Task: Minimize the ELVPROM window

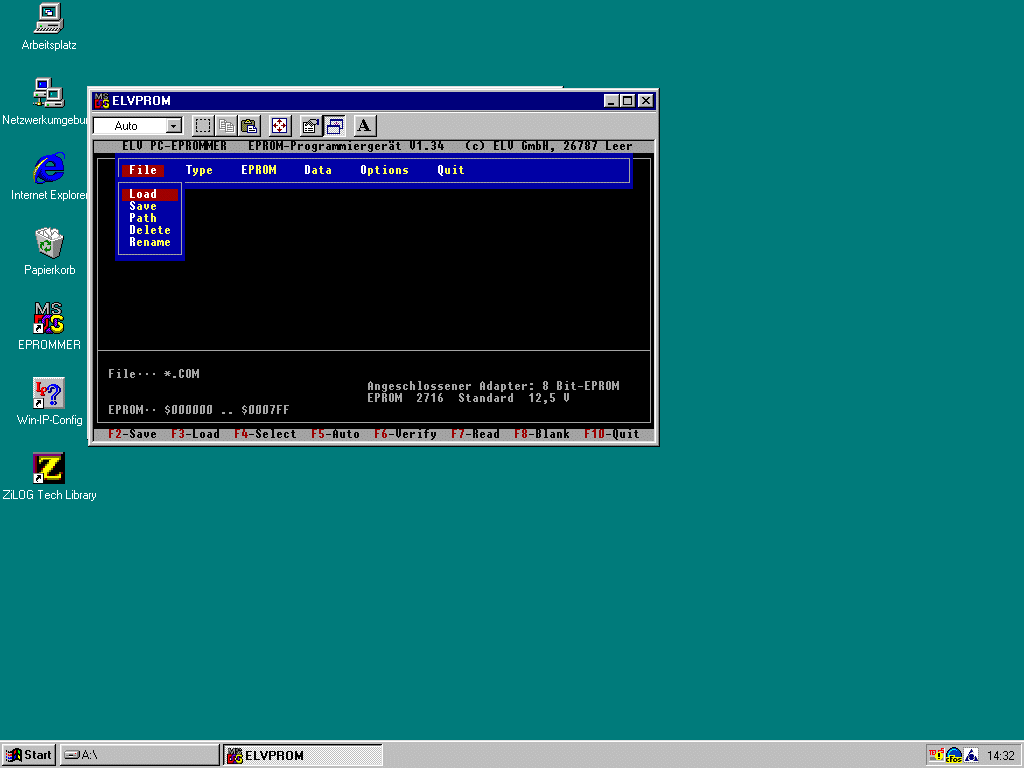Action: (611, 101)
